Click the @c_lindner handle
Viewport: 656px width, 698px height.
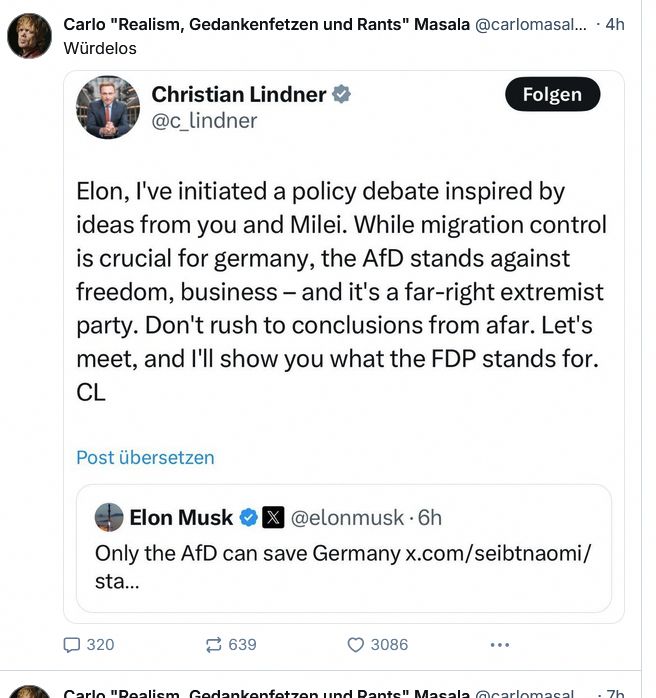coord(204,121)
